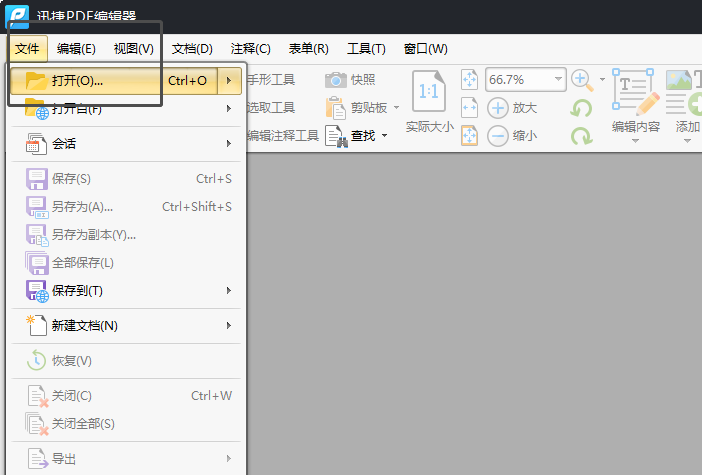
Task: Select 保存(S) from the file menu
Action: point(126,179)
